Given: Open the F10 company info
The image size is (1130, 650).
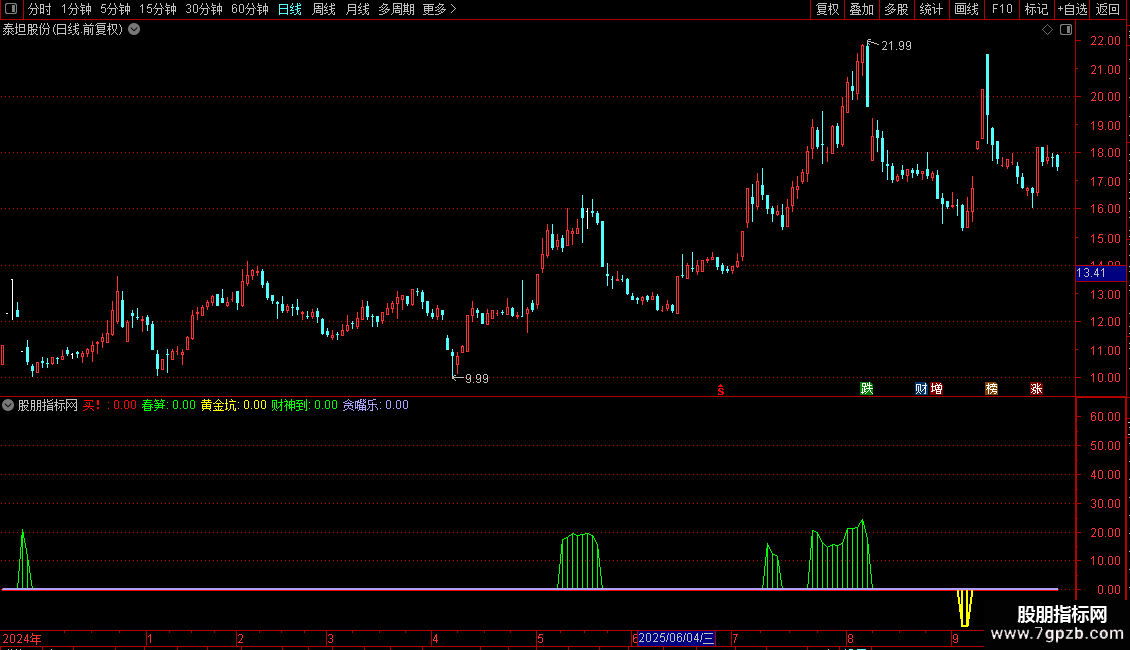Looking at the screenshot, I should click(1002, 9).
